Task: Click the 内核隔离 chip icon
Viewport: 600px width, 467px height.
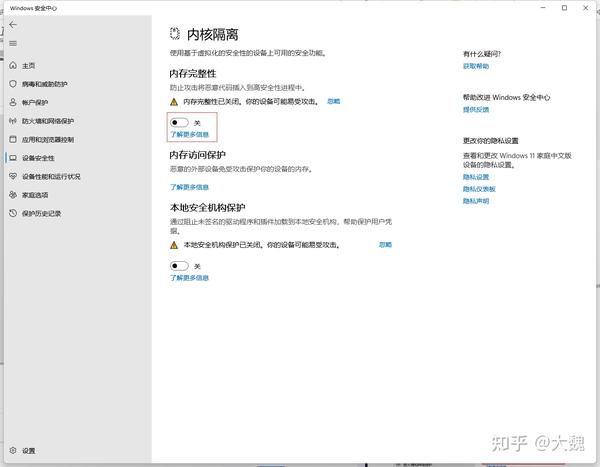Action: (175, 34)
